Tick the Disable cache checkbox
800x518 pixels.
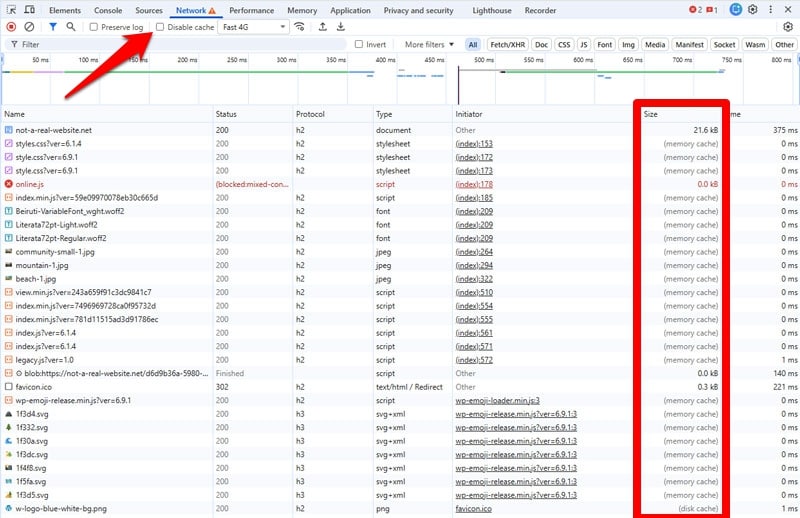(x=160, y=27)
